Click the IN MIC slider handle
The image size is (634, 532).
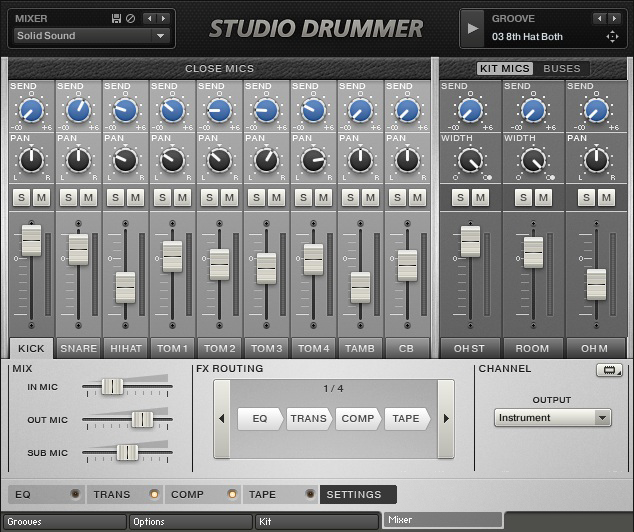(112, 386)
